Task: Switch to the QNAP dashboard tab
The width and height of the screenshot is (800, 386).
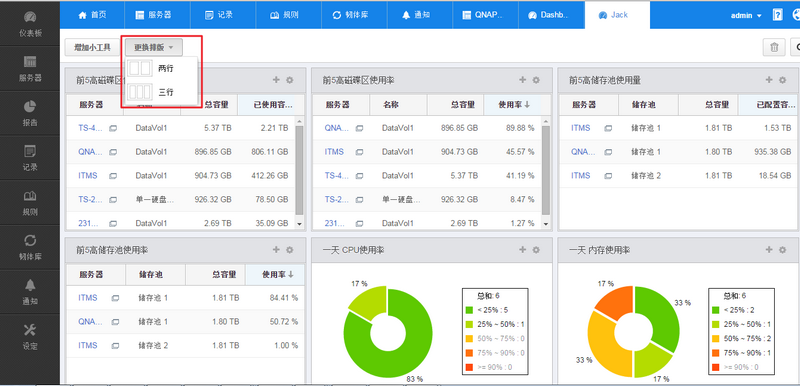Action: [x=485, y=15]
